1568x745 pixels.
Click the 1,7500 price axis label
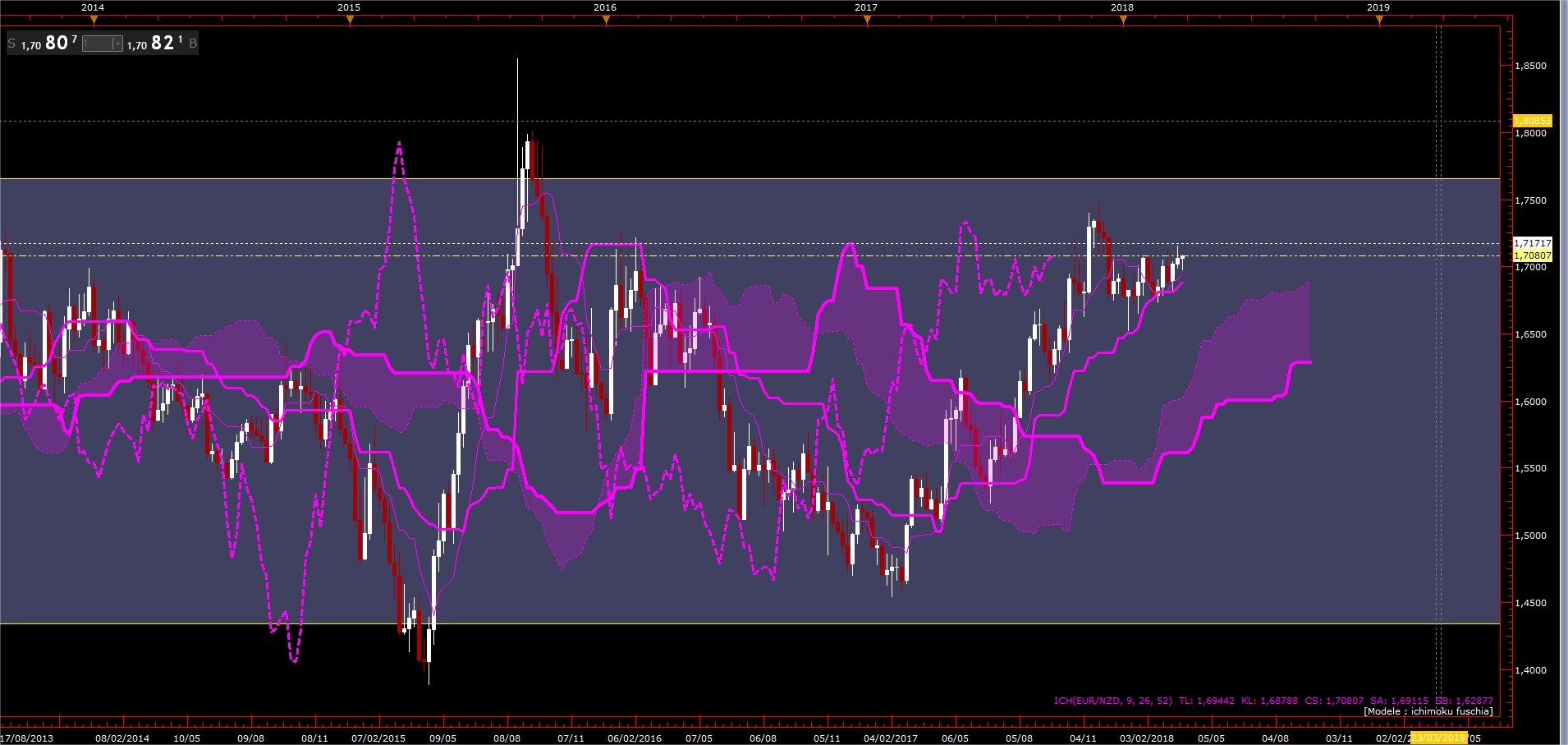pos(1530,200)
